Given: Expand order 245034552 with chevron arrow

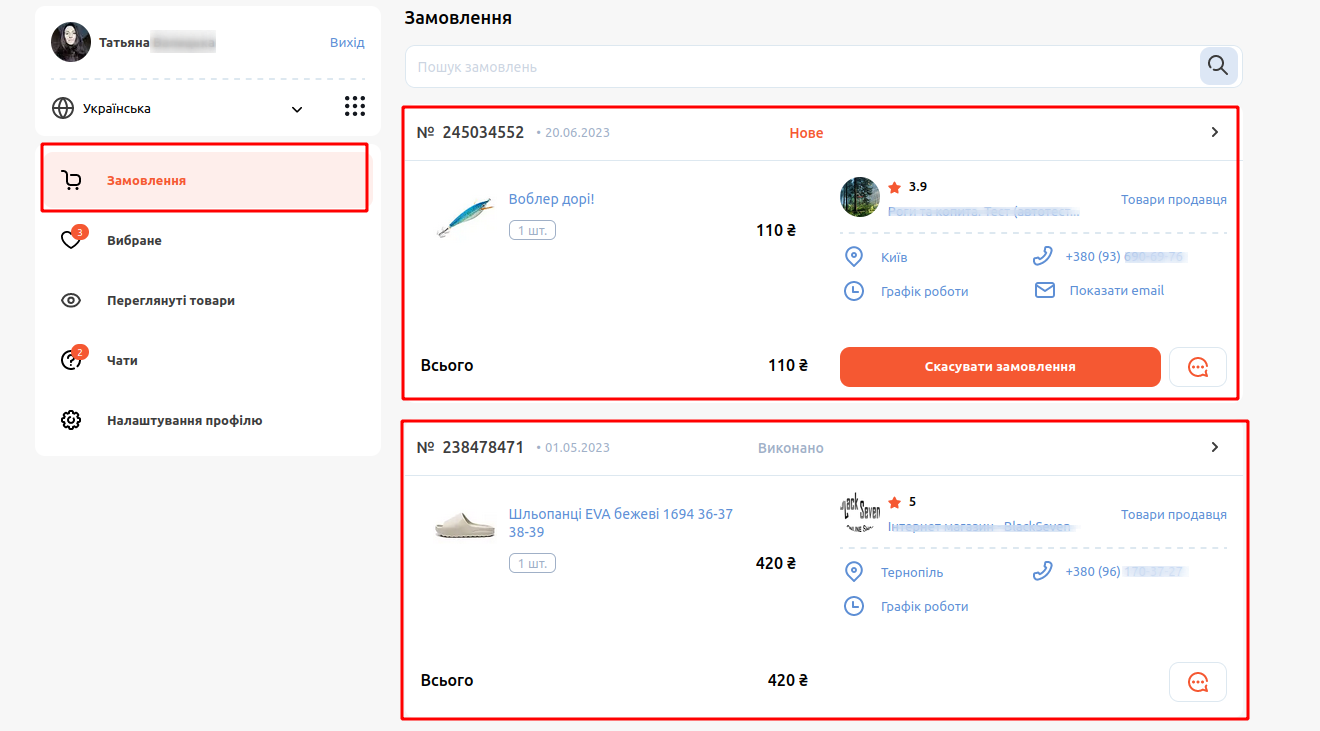Looking at the screenshot, I should coord(1215,132).
